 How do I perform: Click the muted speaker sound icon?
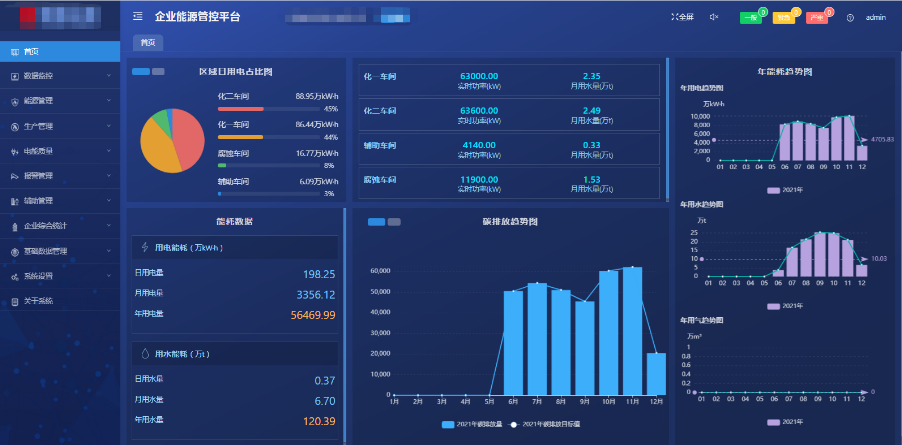[x=714, y=17]
